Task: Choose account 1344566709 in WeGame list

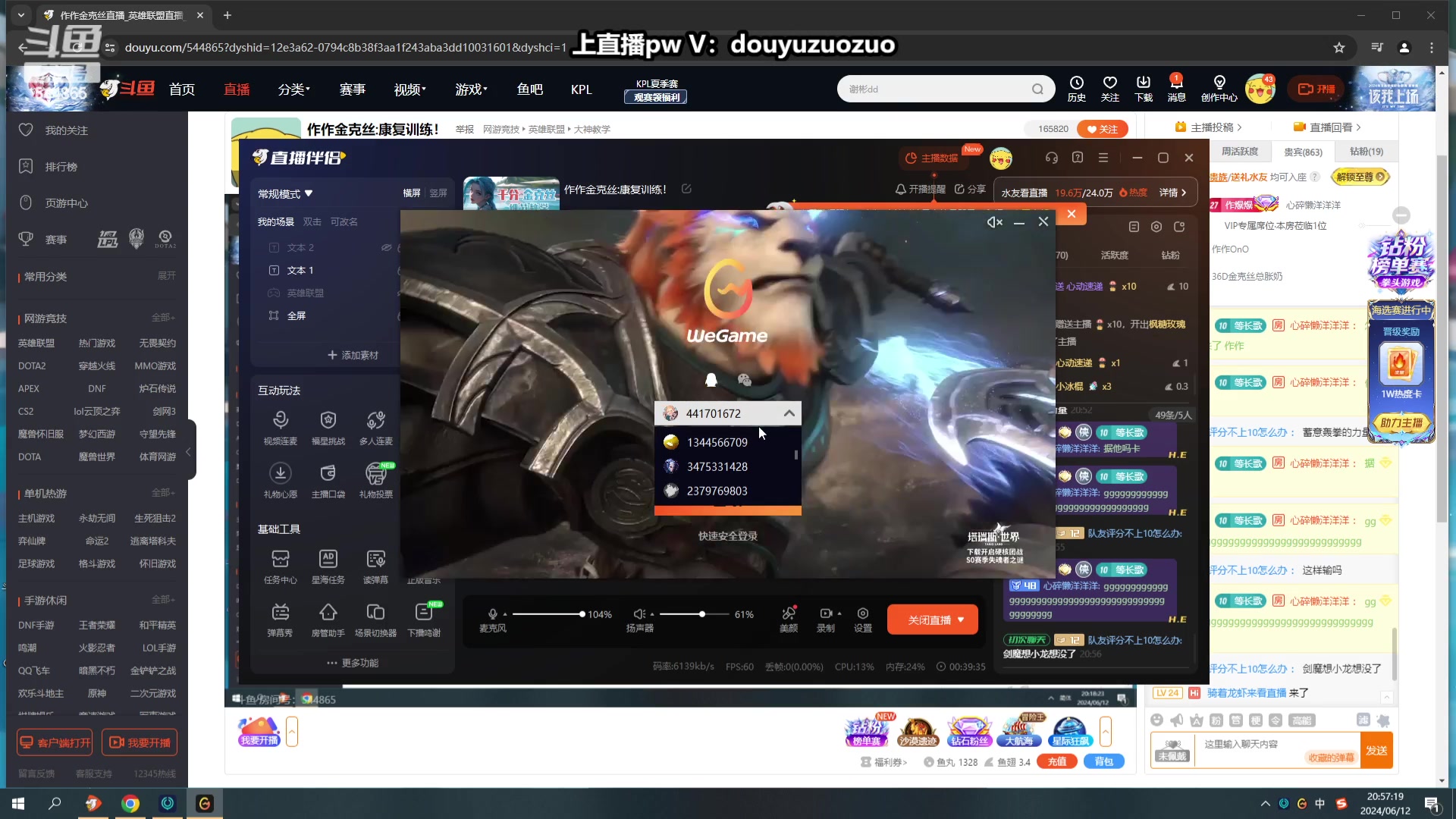Action: pos(727,442)
